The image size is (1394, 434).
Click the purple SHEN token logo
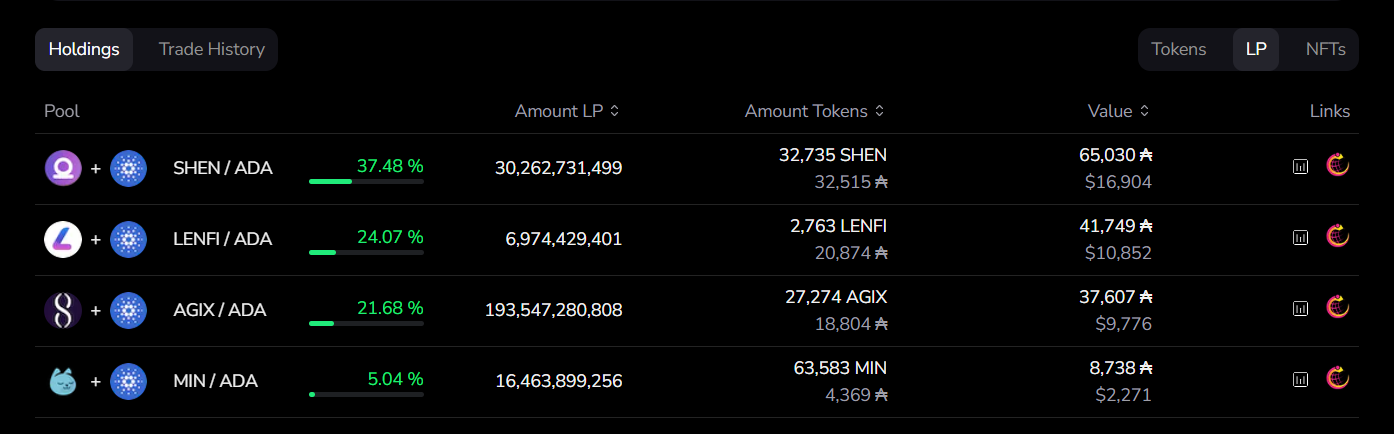pos(63,168)
